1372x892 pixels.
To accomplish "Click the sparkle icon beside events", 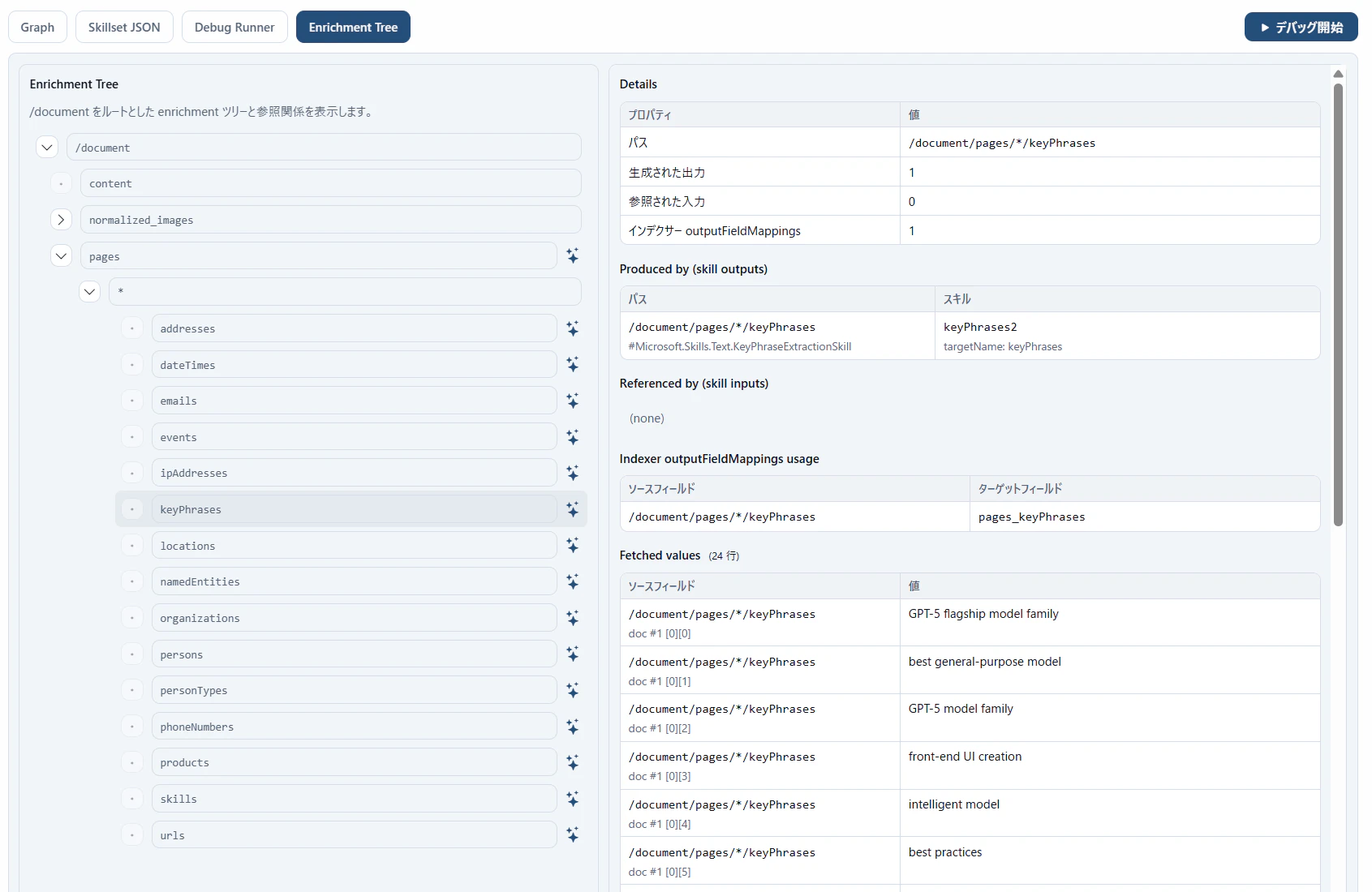I will (x=573, y=437).
